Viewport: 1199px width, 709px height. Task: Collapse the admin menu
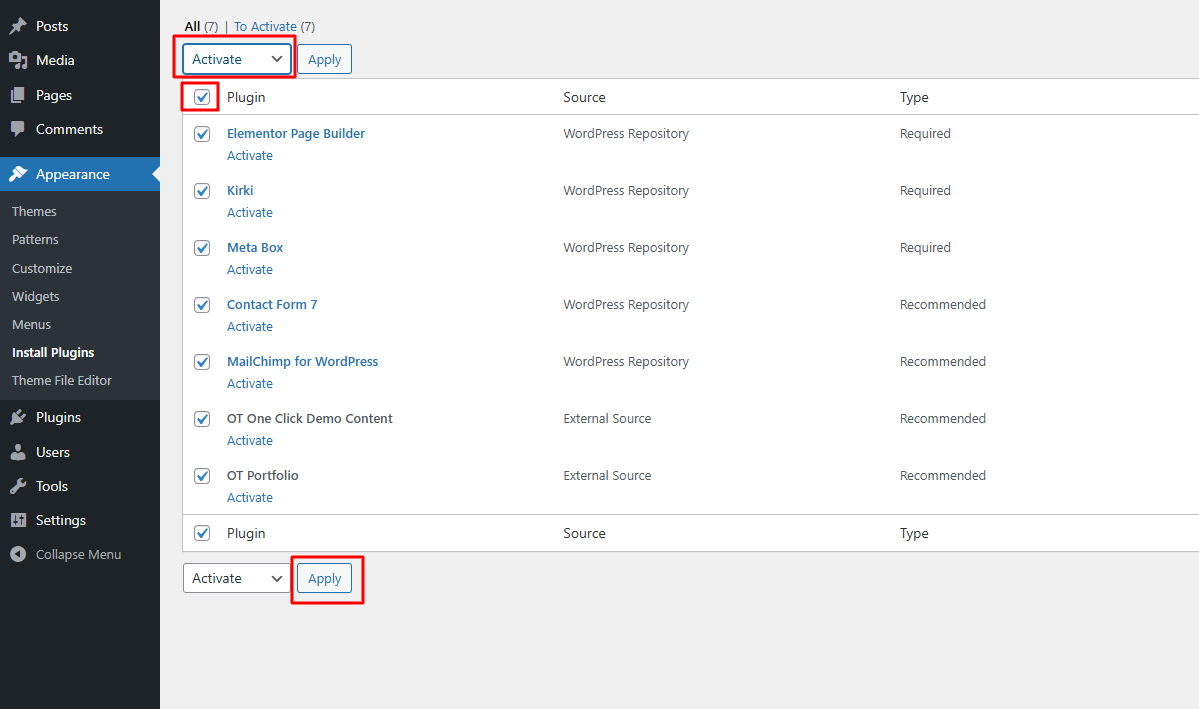pyautogui.click(x=66, y=555)
